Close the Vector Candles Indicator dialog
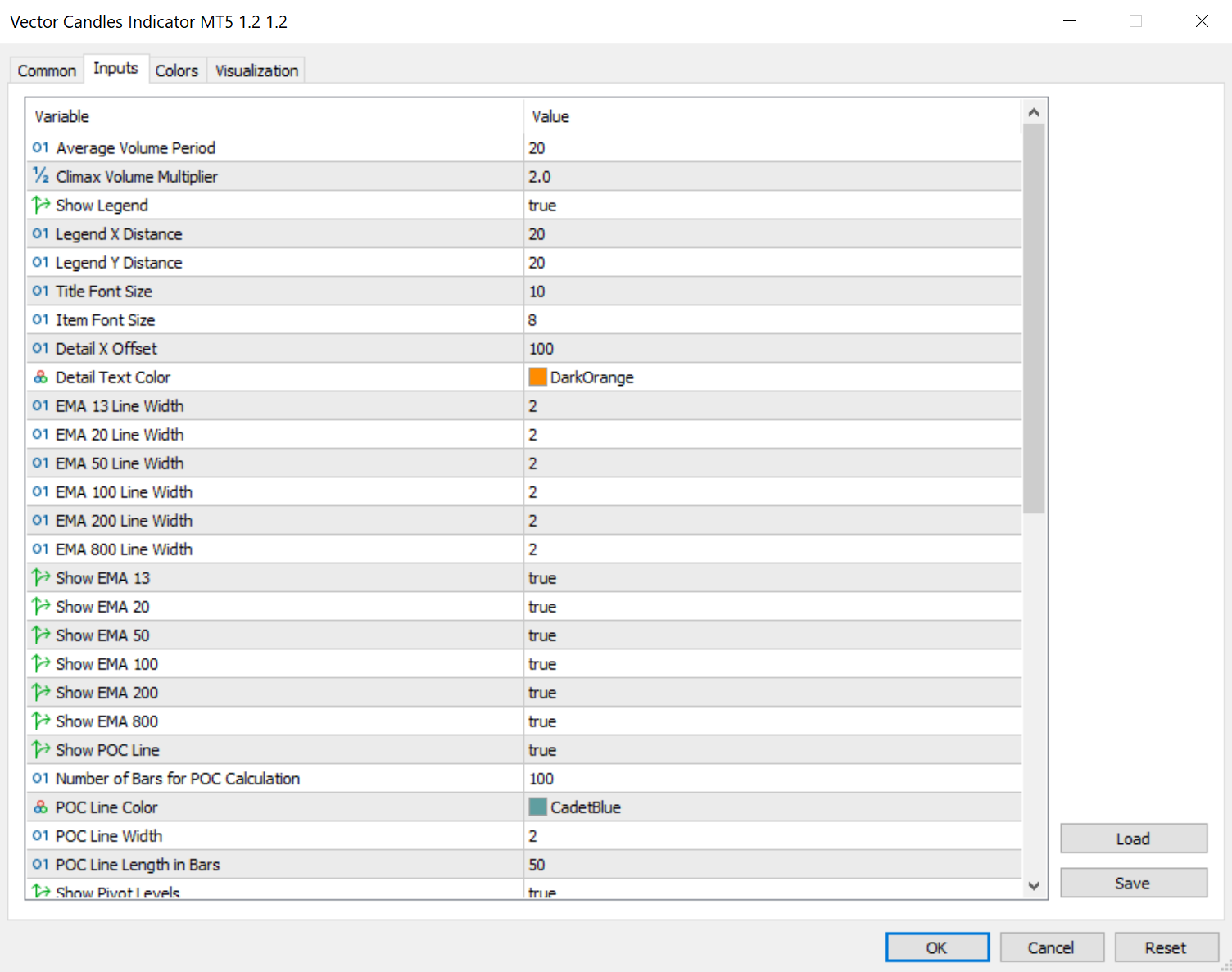The image size is (1232, 972). pyautogui.click(x=1202, y=21)
